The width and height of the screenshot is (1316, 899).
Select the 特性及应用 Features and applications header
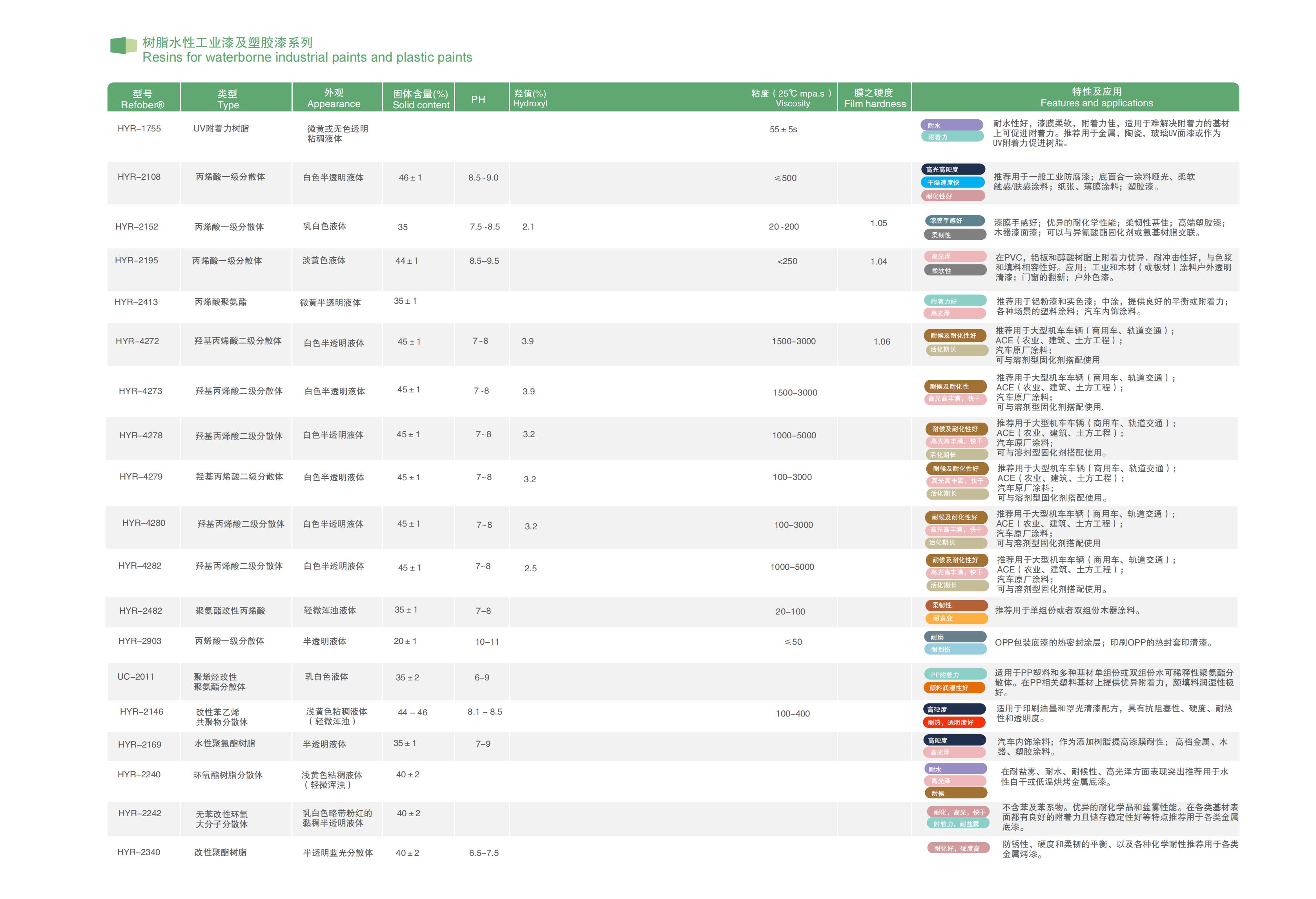coord(1096,97)
